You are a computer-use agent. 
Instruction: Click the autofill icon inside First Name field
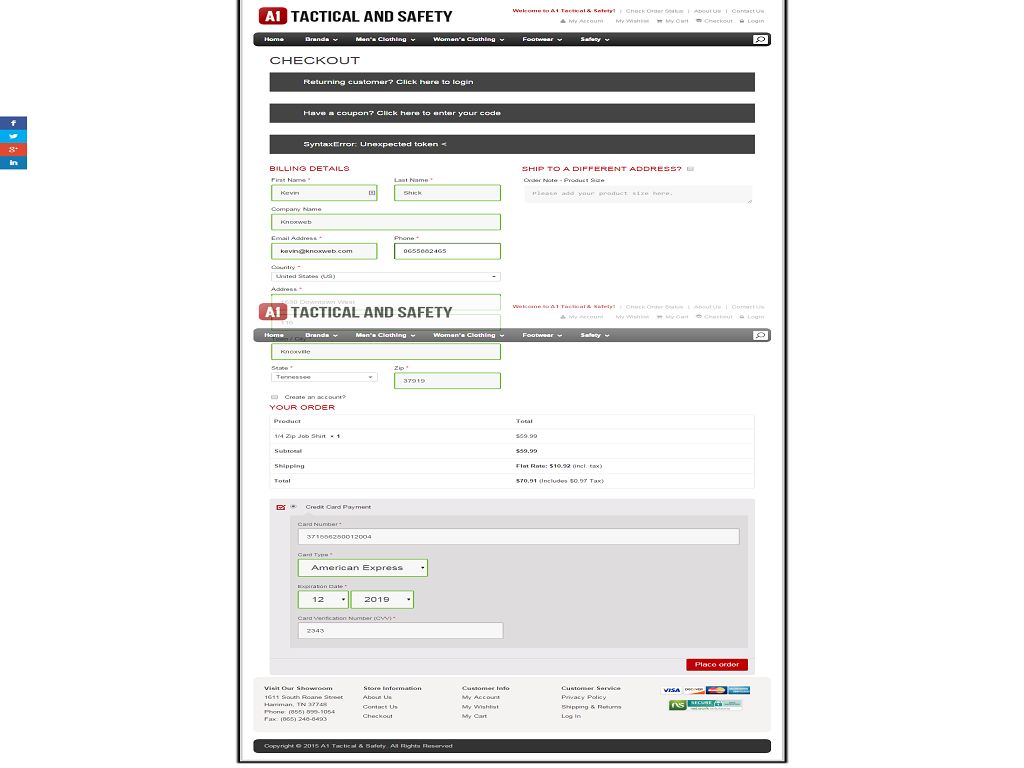pyautogui.click(x=372, y=193)
